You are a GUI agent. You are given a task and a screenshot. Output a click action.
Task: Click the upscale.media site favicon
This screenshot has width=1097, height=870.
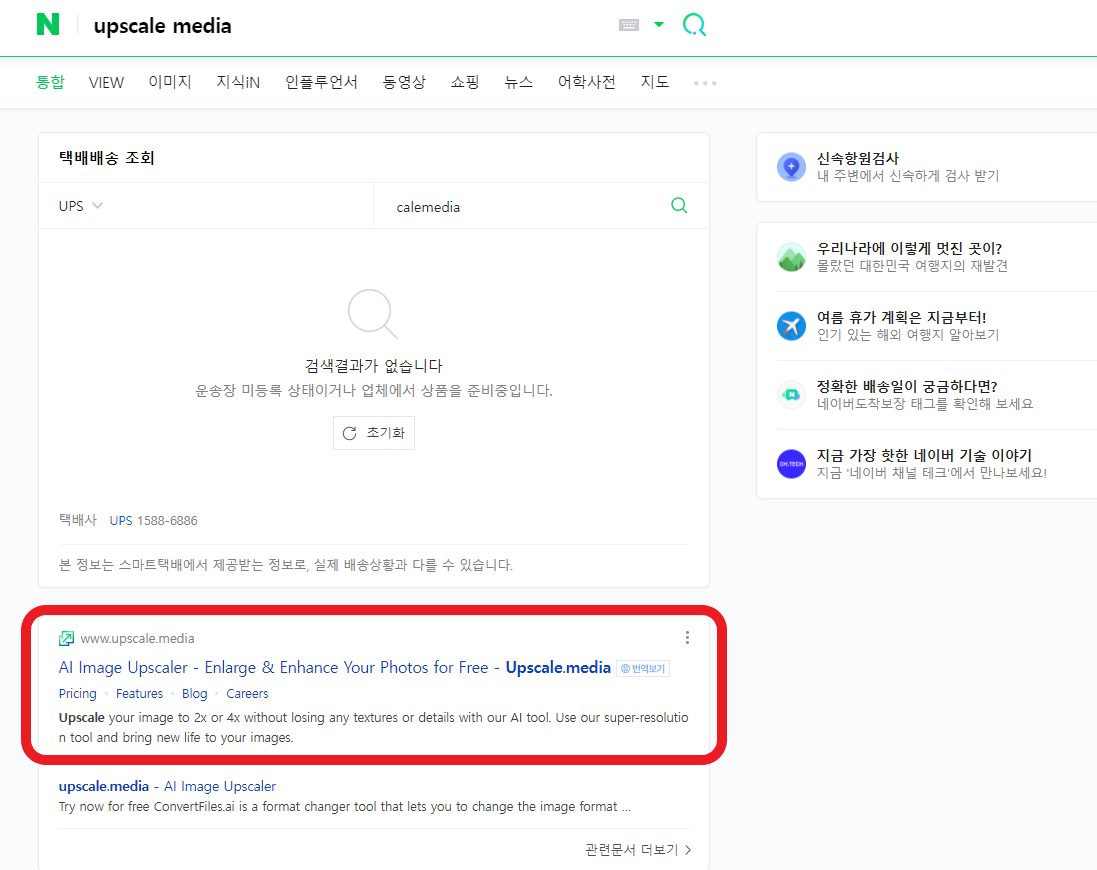tap(66, 639)
